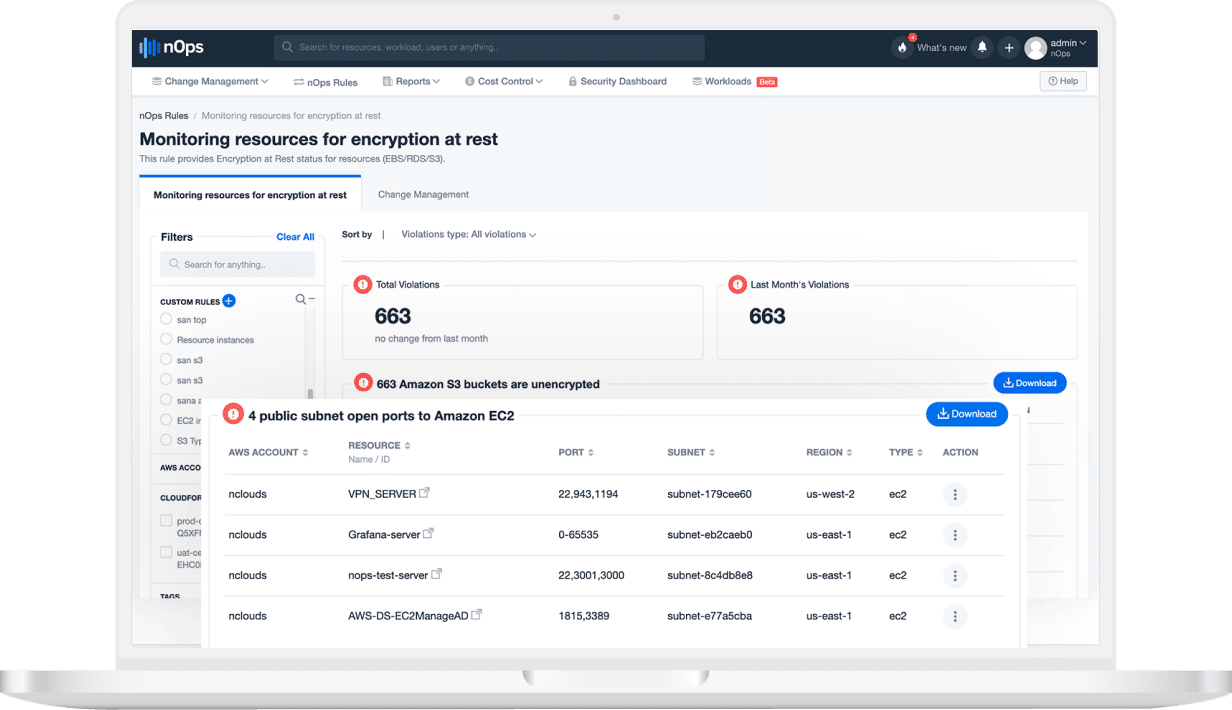Select the 'EC2' custom rule radio
The width and height of the screenshot is (1232, 710).
tap(166, 420)
